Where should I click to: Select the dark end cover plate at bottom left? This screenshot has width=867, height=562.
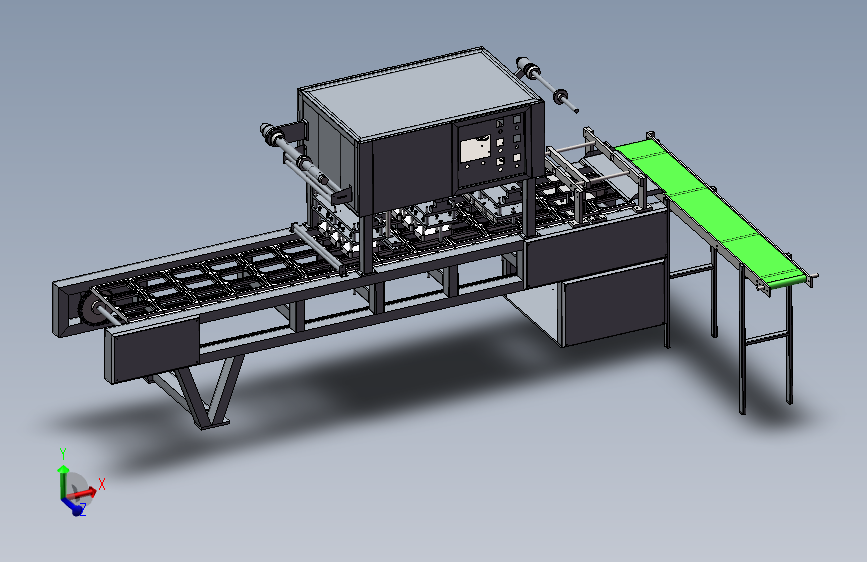click(152, 348)
